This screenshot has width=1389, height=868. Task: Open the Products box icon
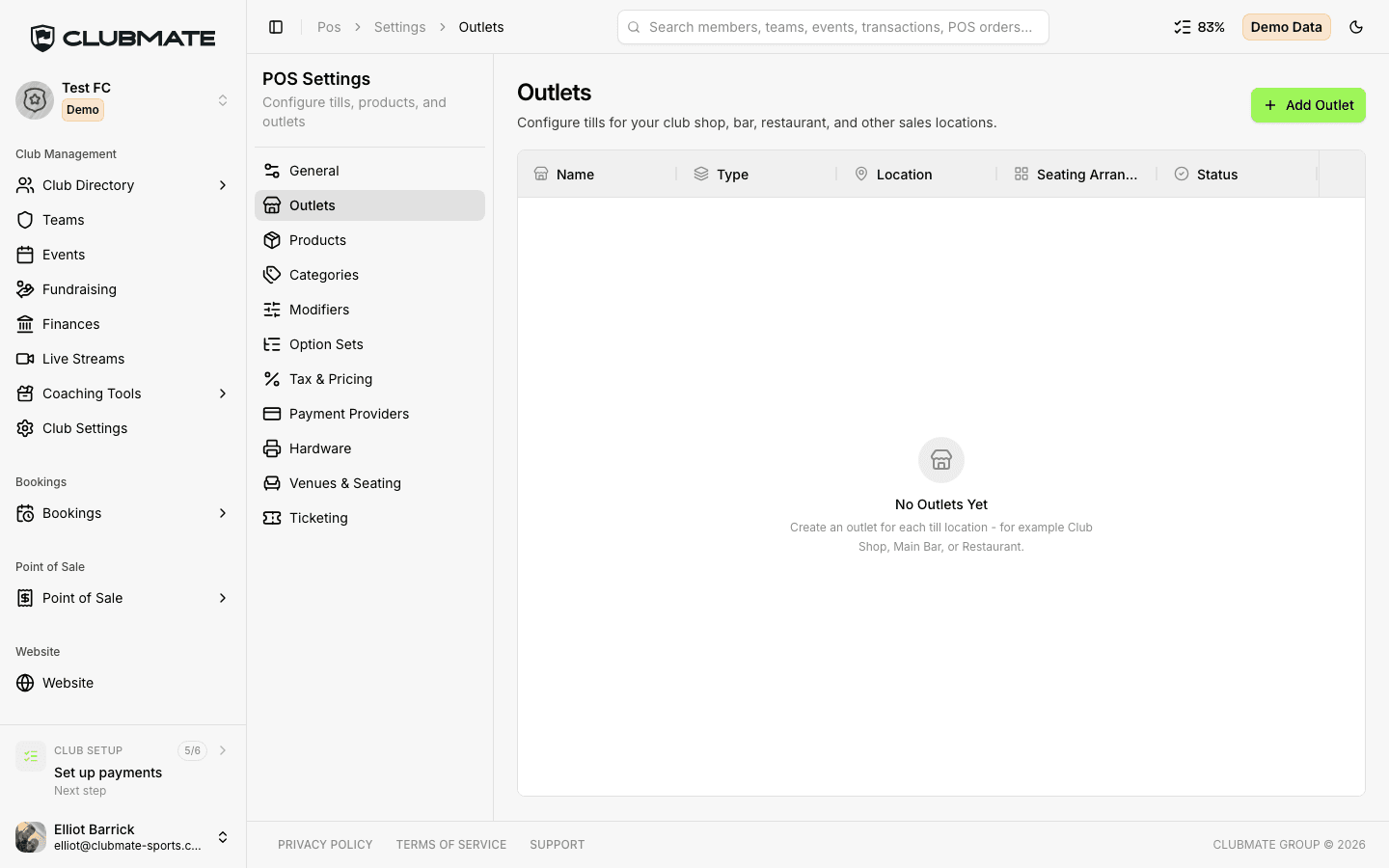[272, 240]
